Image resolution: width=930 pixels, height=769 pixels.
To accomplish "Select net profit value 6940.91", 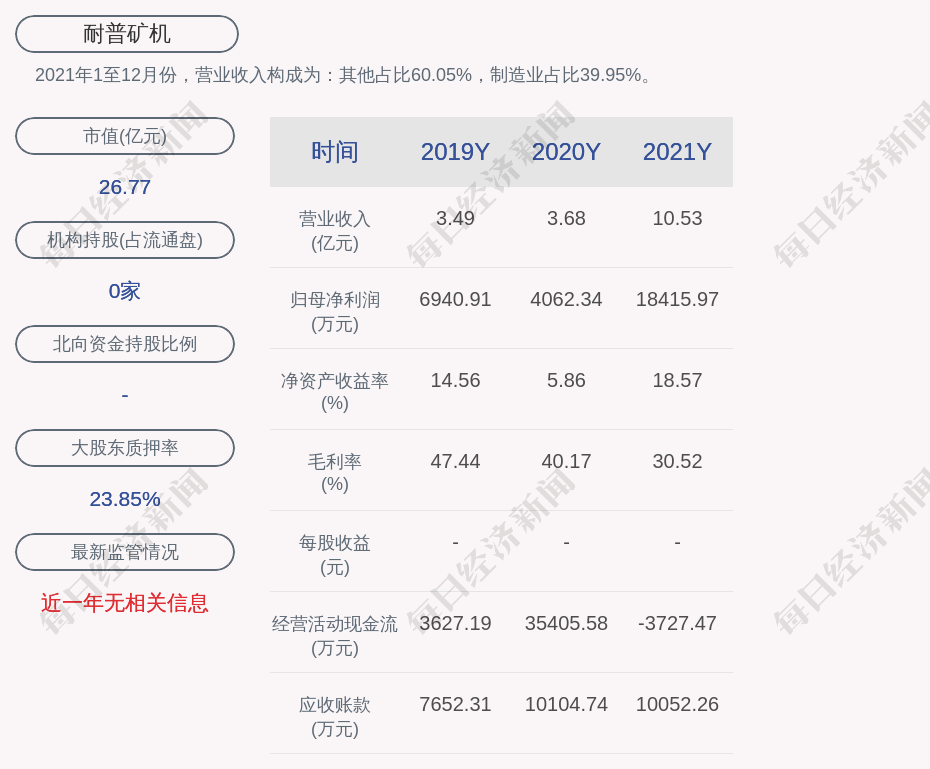I will click(x=455, y=299).
